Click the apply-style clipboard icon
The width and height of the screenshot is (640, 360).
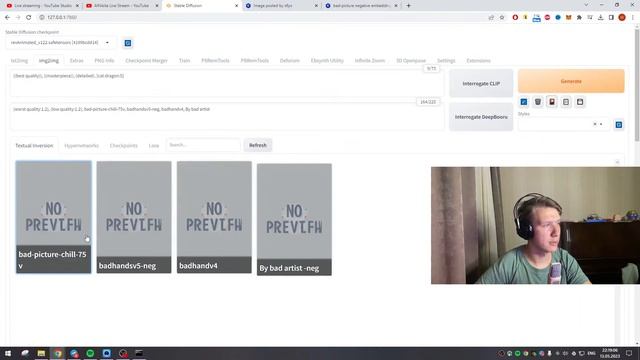[x=566, y=102]
